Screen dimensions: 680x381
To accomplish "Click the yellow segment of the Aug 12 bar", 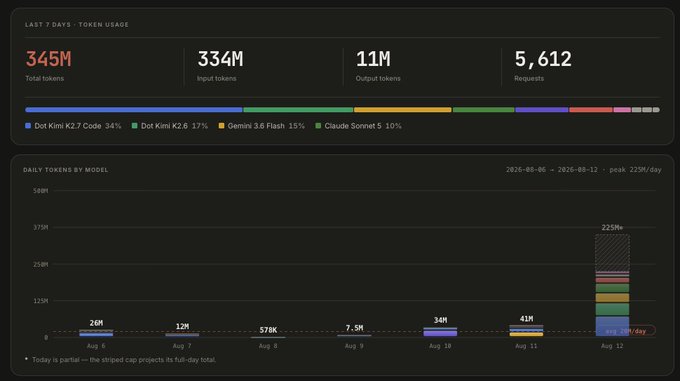I will (x=612, y=298).
